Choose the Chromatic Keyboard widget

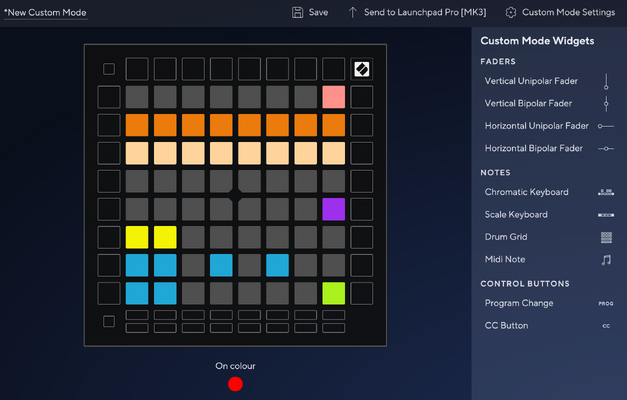[x=547, y=192]
